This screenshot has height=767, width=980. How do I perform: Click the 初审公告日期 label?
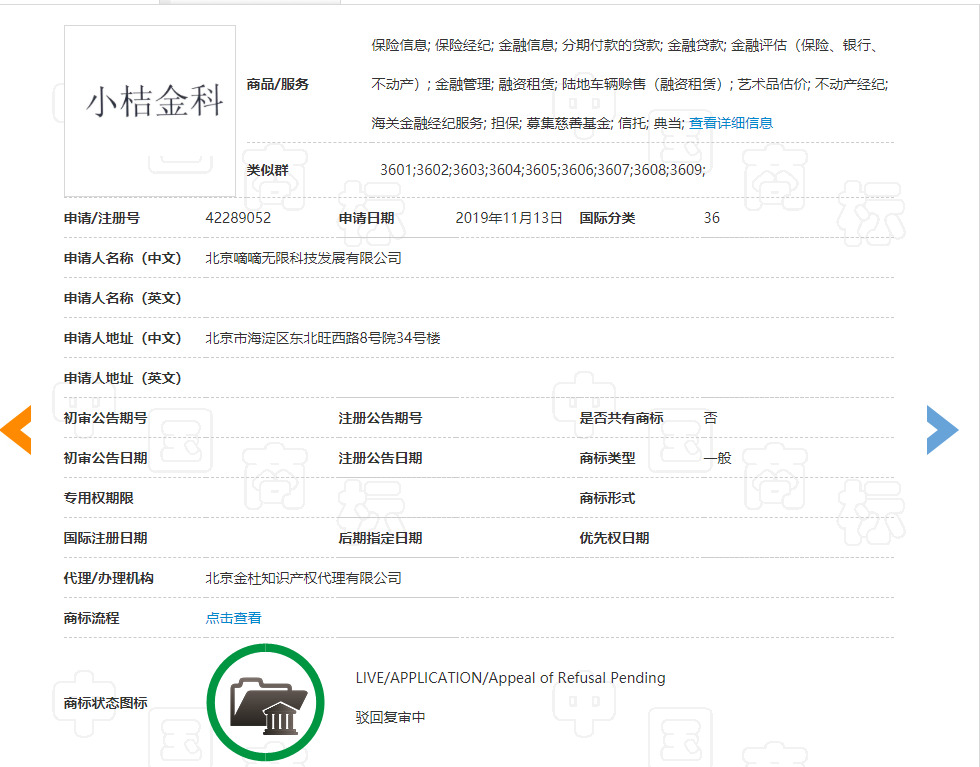coord(106,458)
